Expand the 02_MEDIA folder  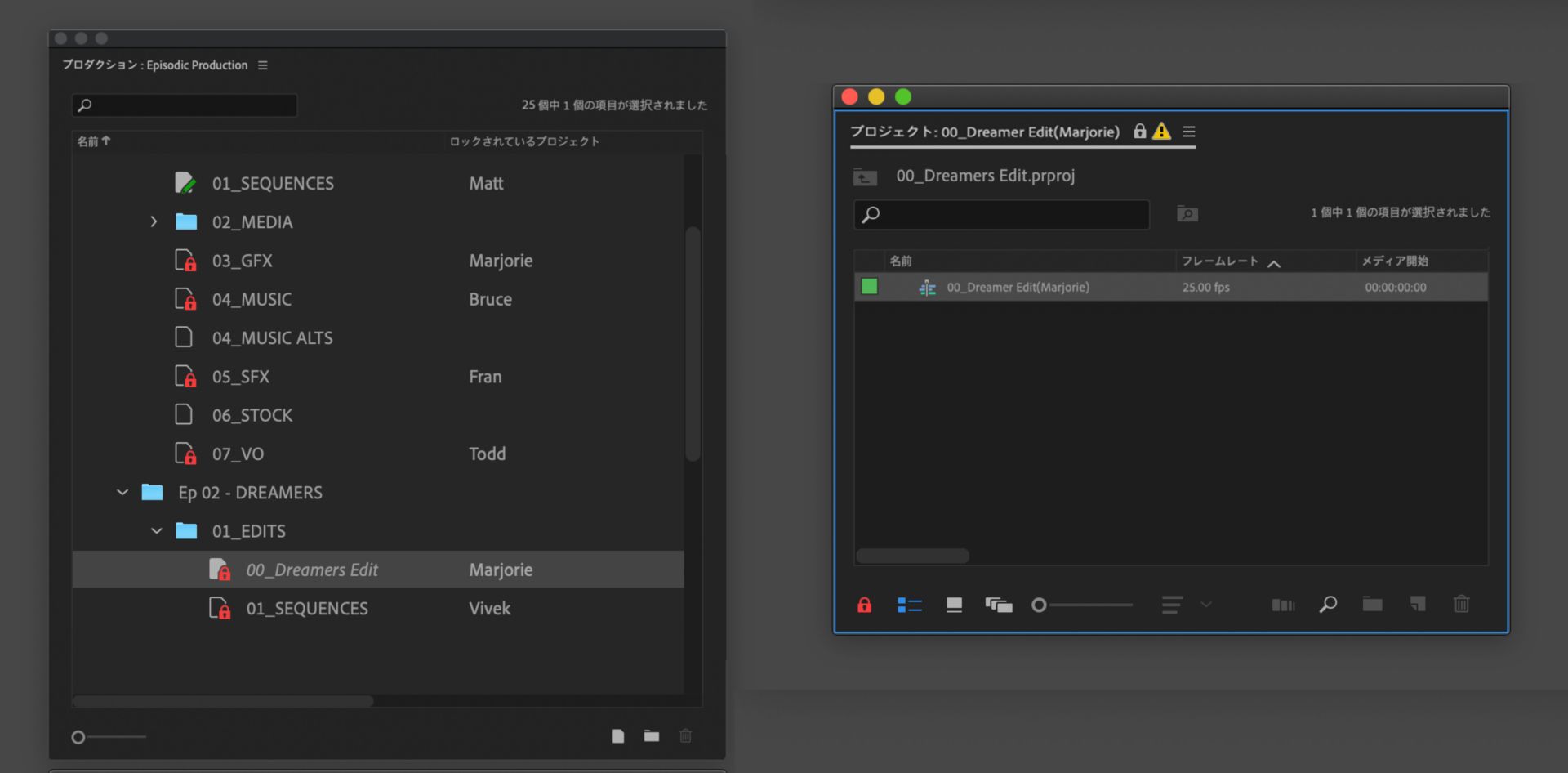tap(154, 221)
